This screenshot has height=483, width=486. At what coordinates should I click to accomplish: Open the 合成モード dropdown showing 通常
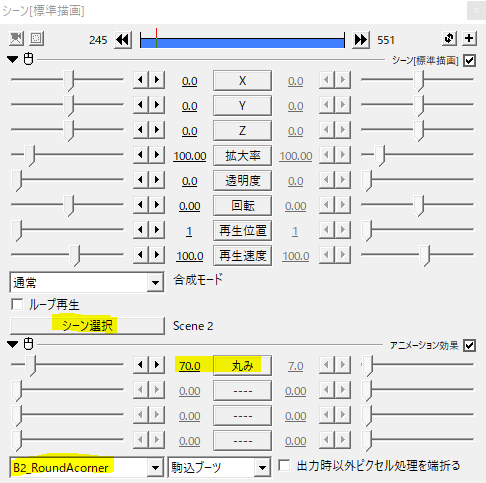click(87, 283)
